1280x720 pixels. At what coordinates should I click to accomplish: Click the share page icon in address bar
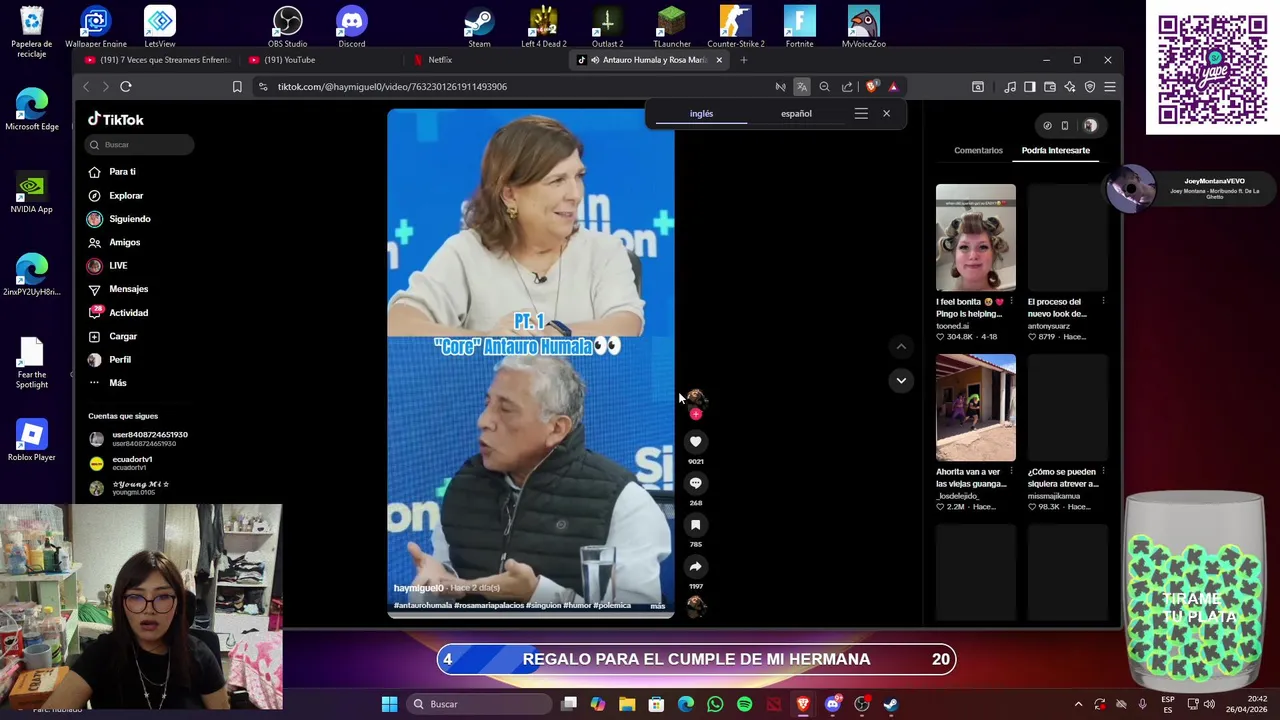[x=848, y=87]
